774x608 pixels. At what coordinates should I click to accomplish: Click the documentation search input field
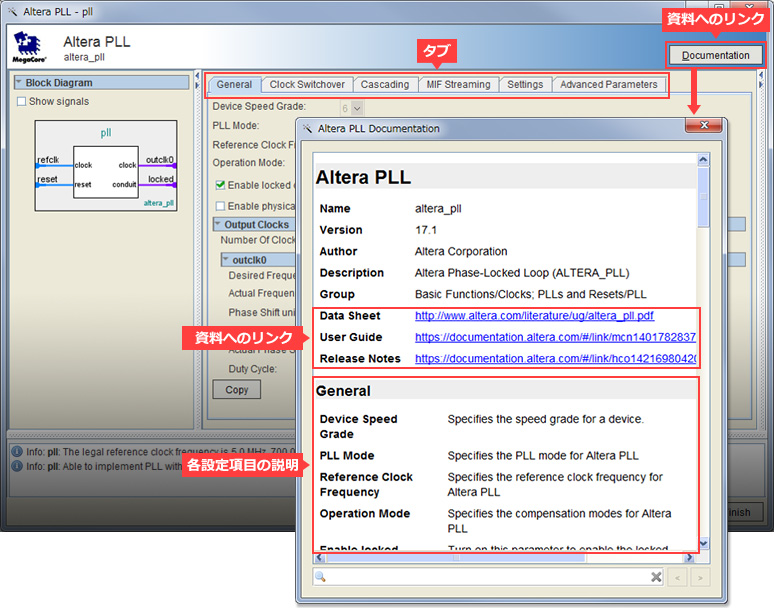click(489, 576)
